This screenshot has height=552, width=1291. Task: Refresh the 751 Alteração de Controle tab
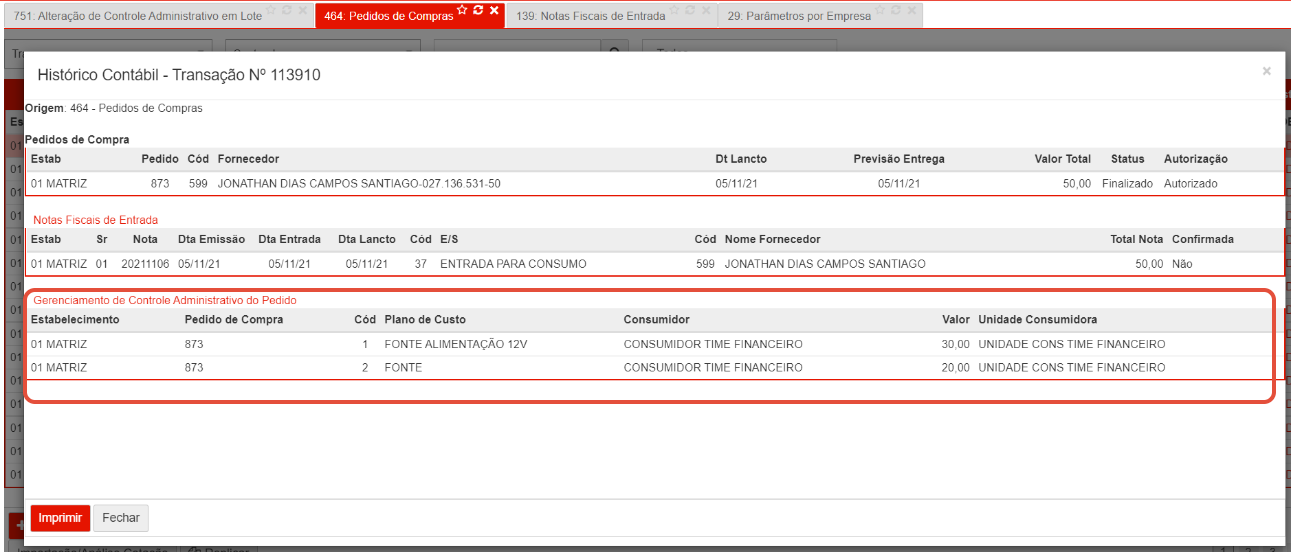pos(287,10)
